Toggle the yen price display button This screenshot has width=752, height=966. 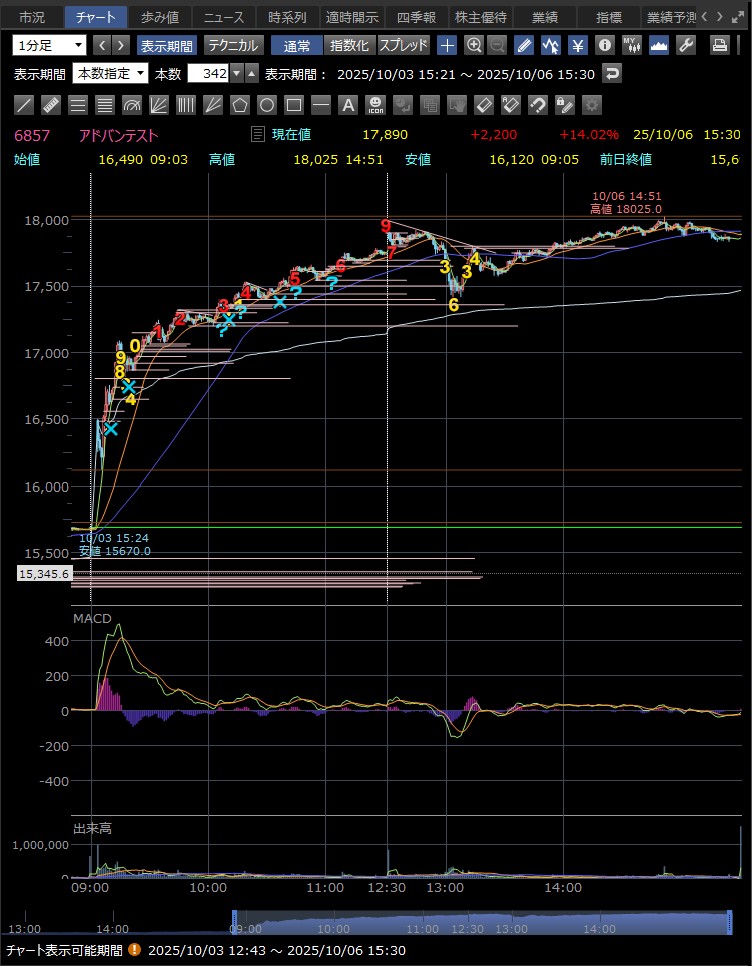point(578,45)
